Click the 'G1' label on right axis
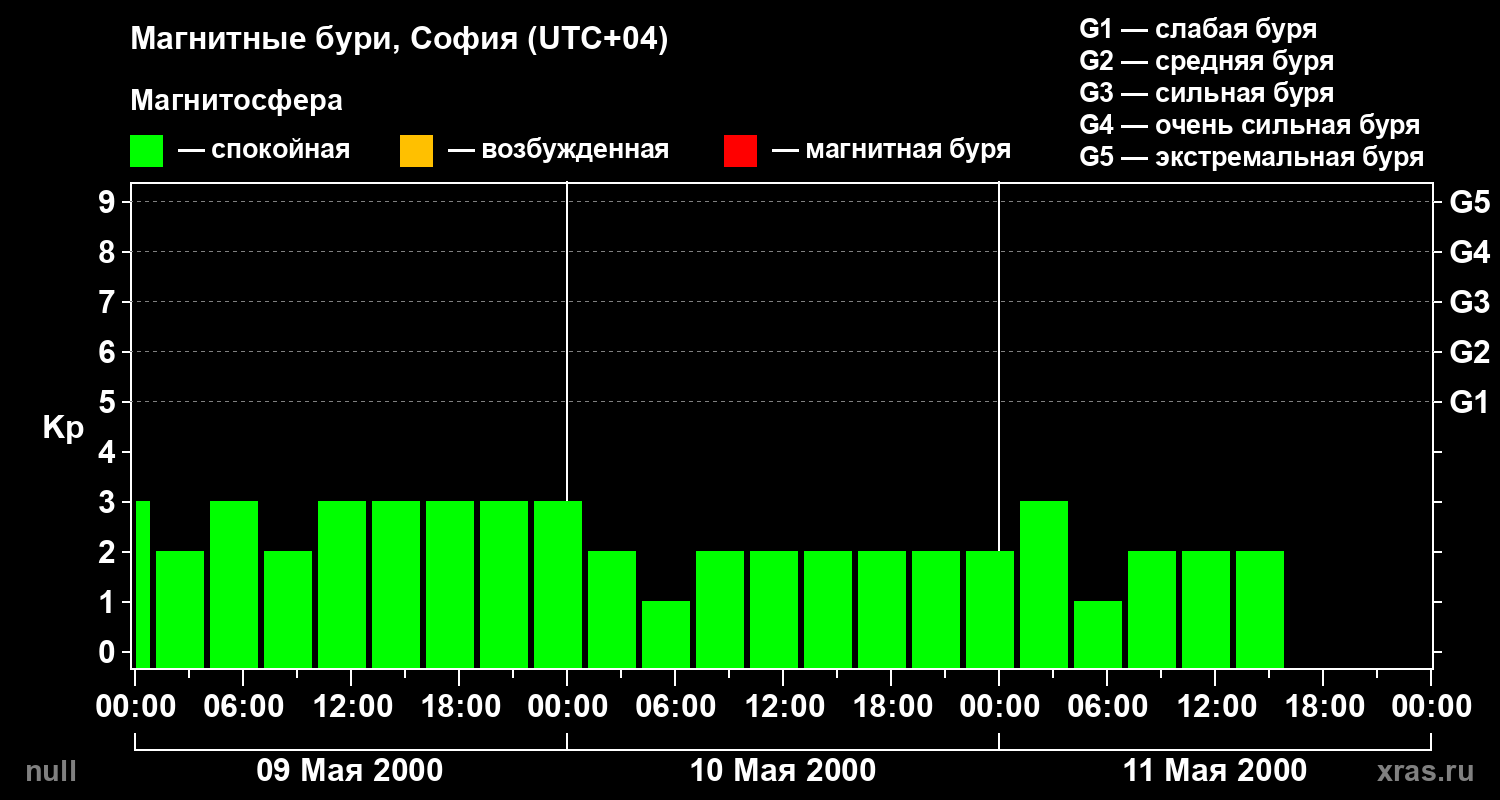This screenshot has height=800, width=1500. 1470,402
